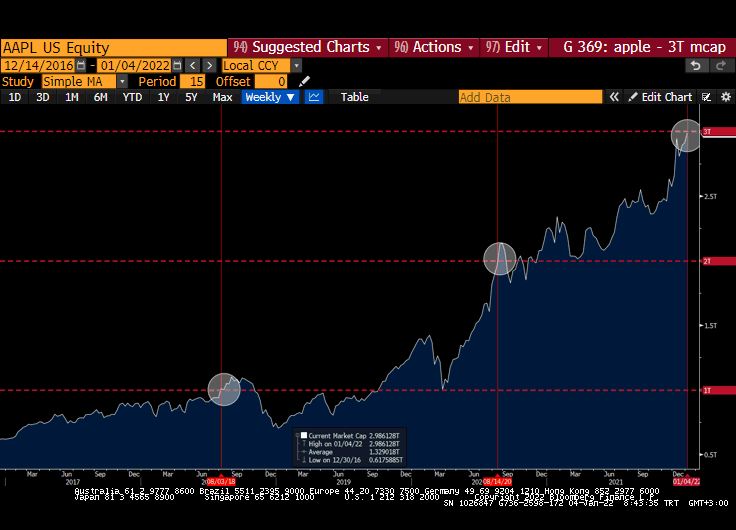Click the 01/04/22 date marker on axis
Viewport: 736px width, 530px height.
[x=686, y=482]
